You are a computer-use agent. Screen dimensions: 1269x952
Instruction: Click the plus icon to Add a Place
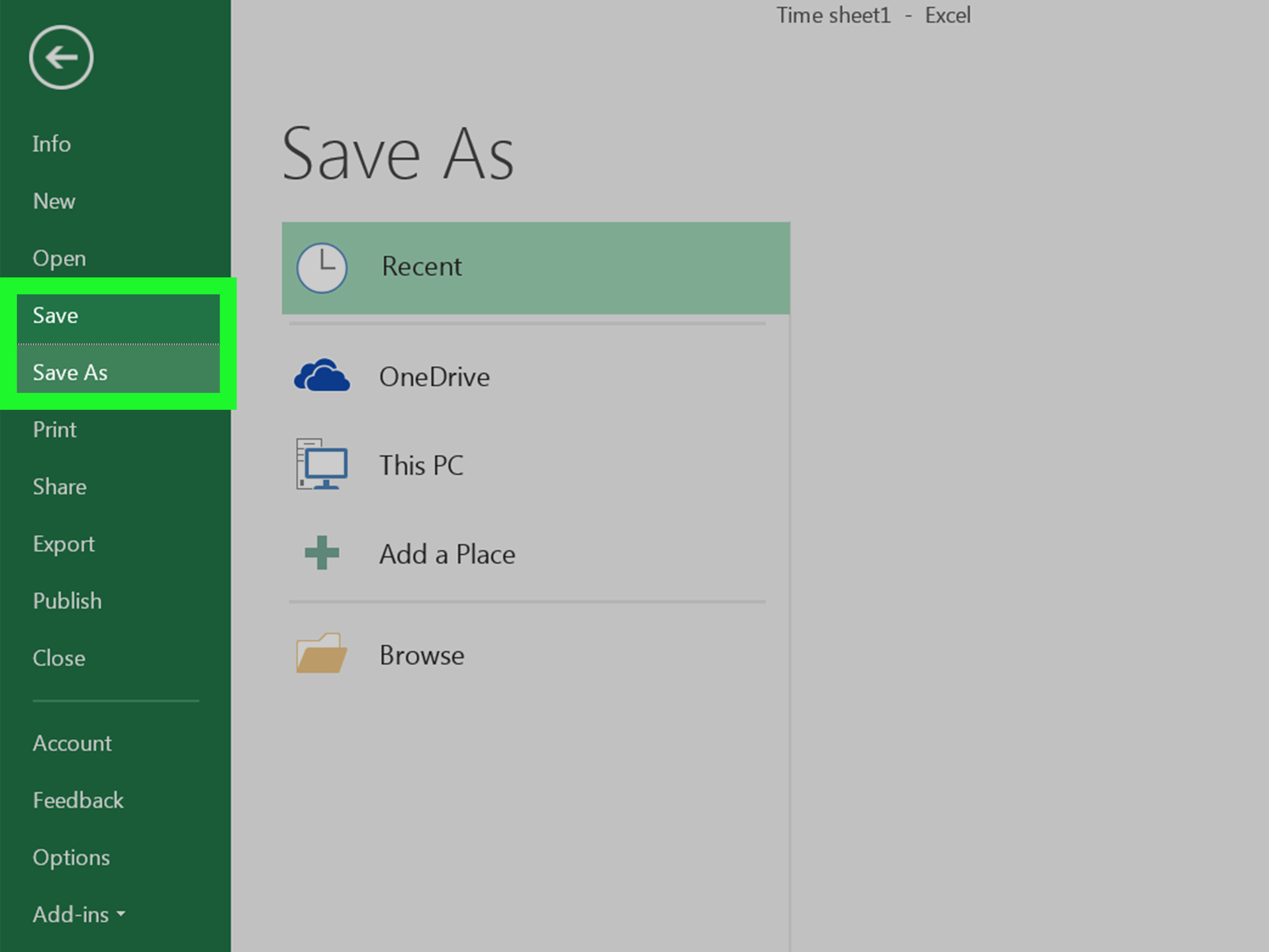point(321,553)
